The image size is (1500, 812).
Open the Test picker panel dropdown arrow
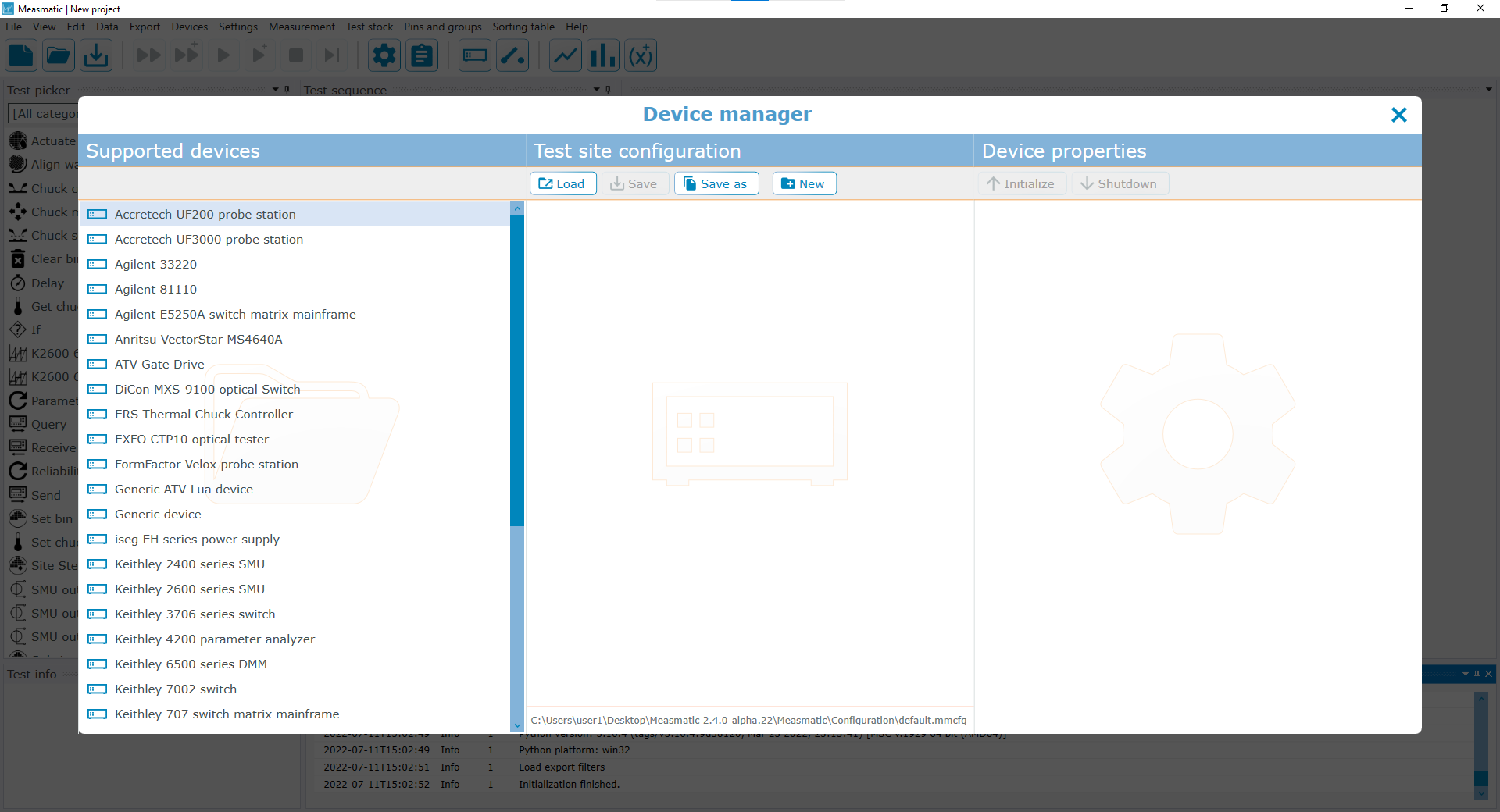(275, 90)
